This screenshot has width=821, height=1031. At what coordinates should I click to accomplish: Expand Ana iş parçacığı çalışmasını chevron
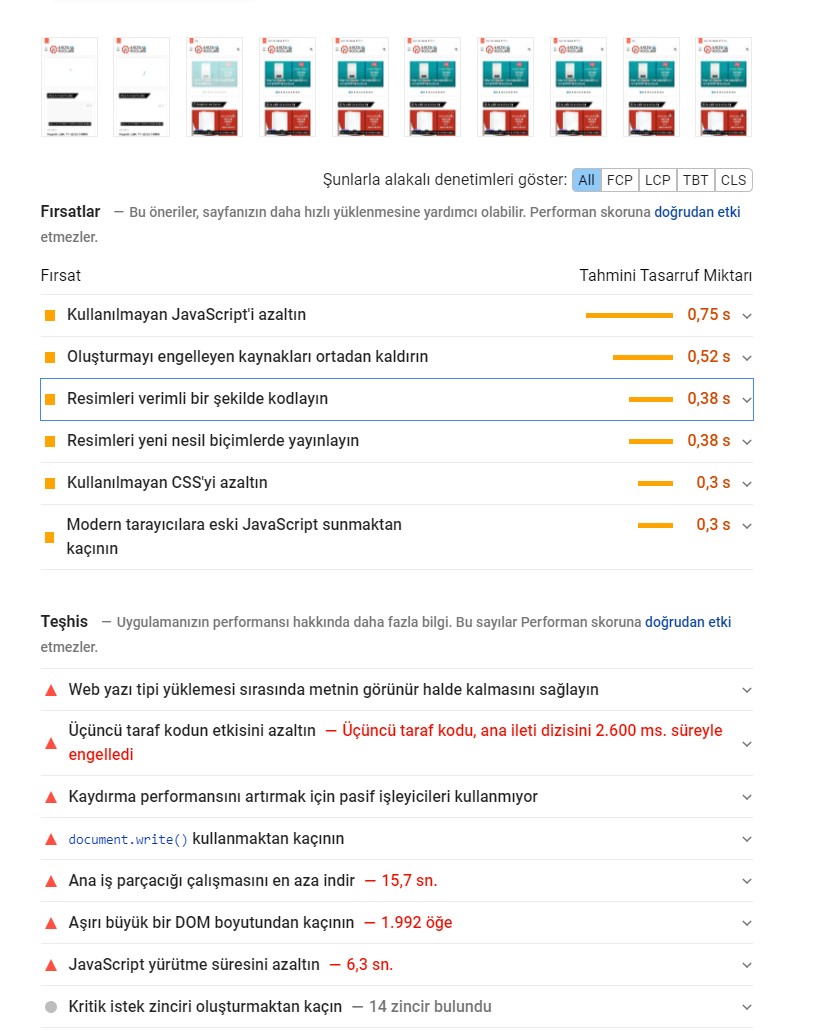pos(747,881)
